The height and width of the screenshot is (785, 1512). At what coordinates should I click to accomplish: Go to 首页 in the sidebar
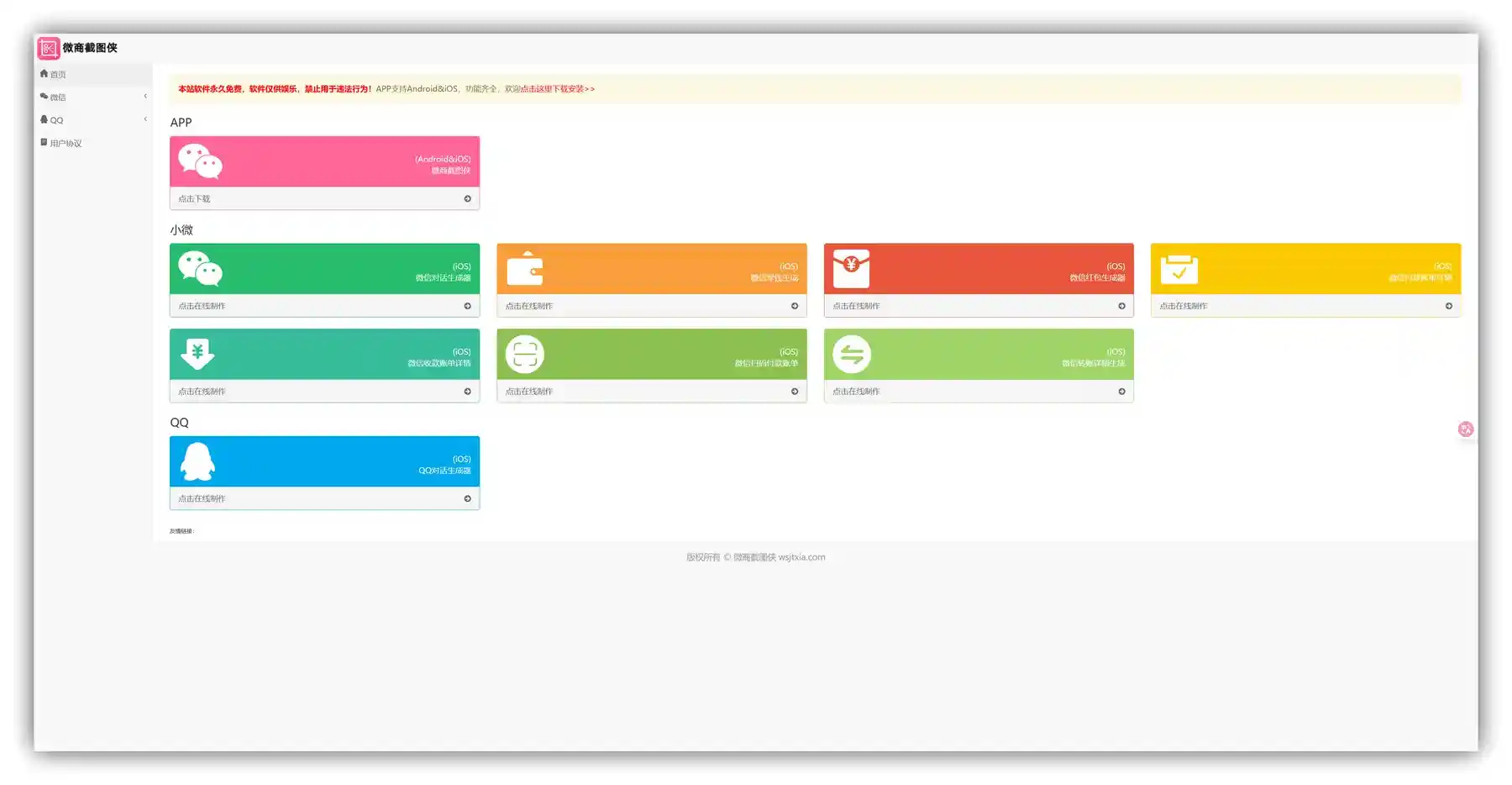point(57,75)
